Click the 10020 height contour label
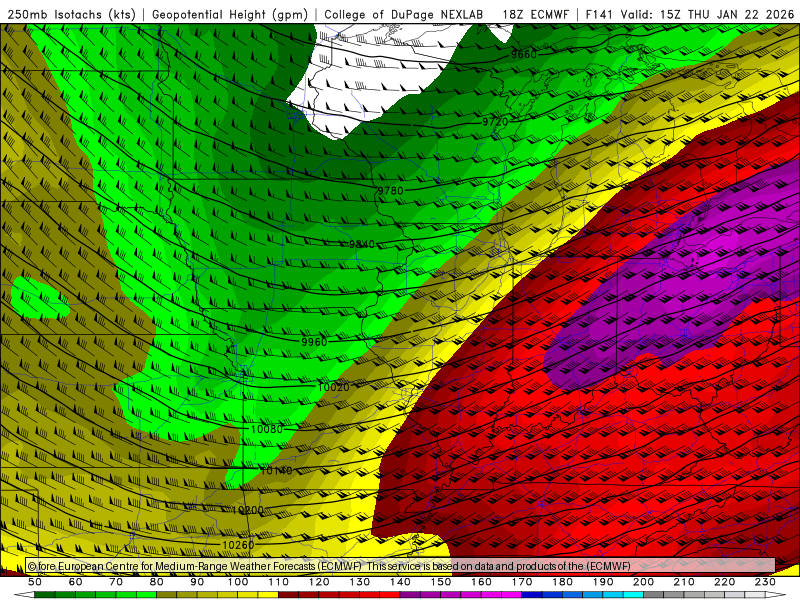800x600 pixels. (x=334, y=387)
